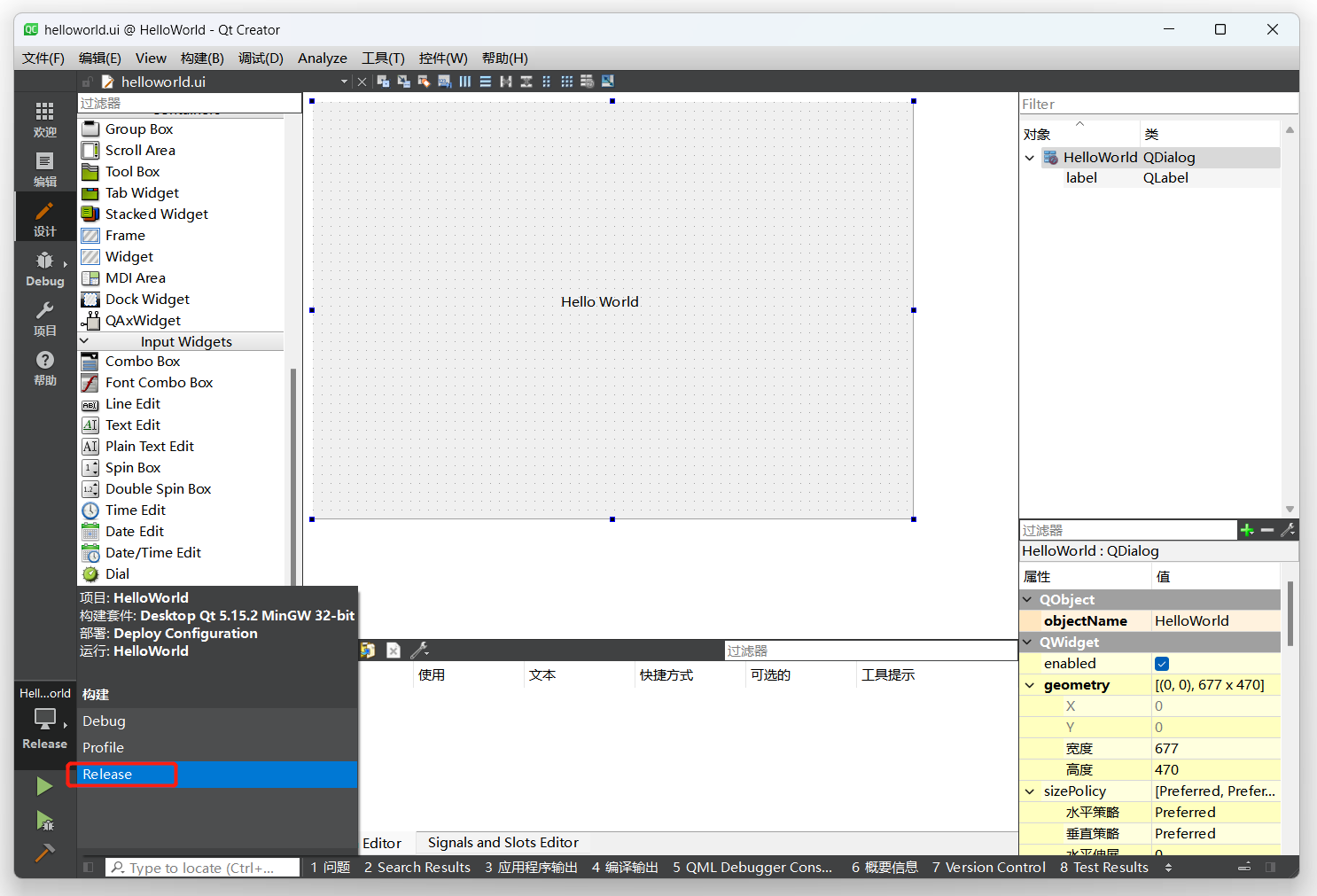The image size is (1317, 896).
Task: Click the Hello World label on the form
Action: [600, 302]
